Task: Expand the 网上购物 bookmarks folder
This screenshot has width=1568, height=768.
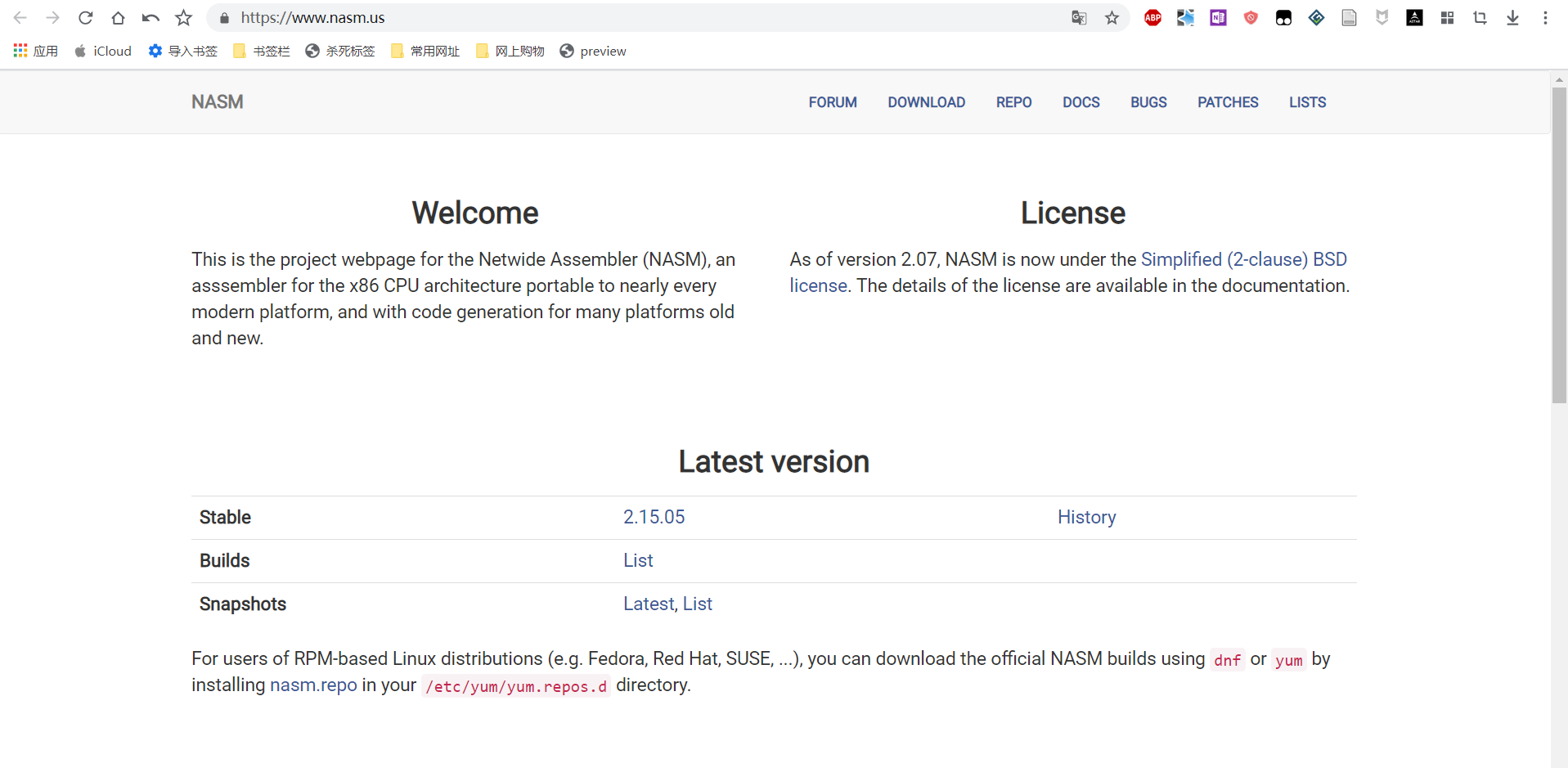Action: point(510,52)
